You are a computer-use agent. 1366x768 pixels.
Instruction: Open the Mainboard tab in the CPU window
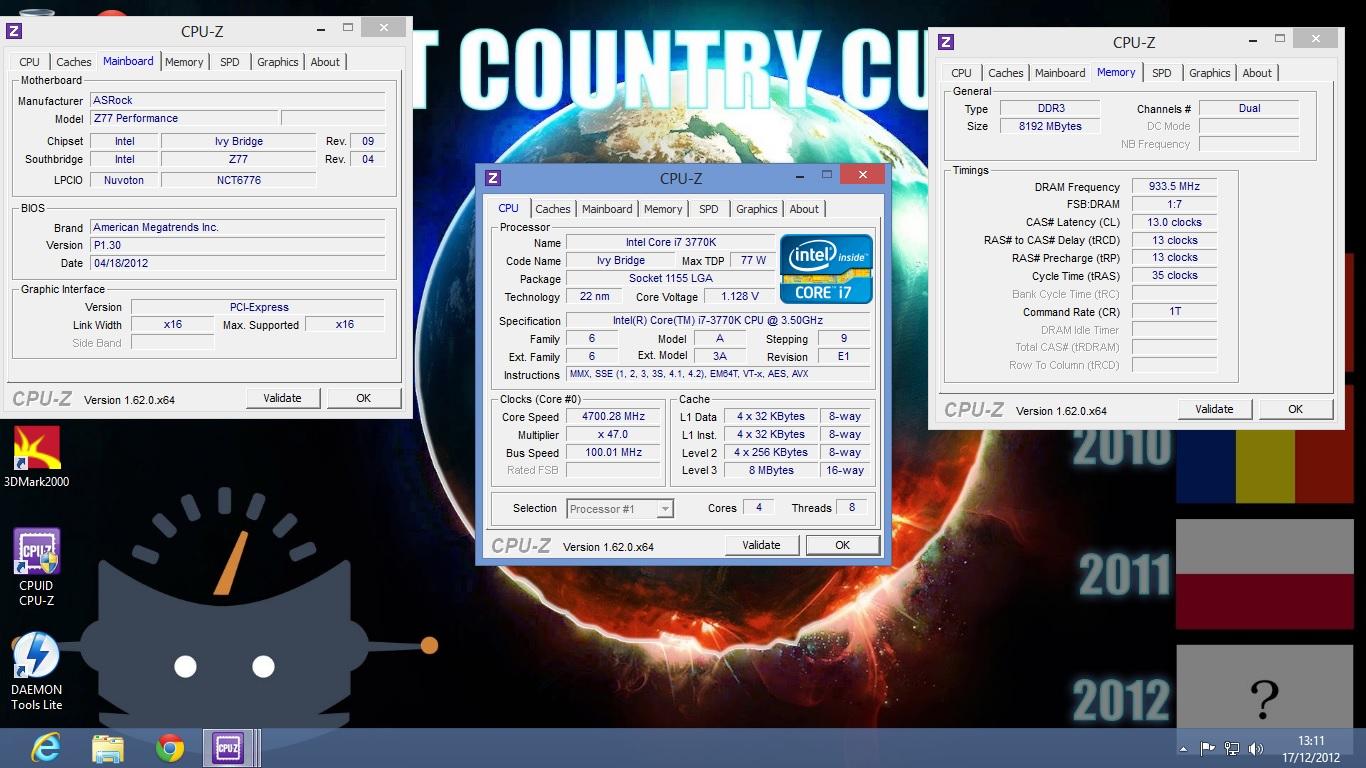pos(607,209)
